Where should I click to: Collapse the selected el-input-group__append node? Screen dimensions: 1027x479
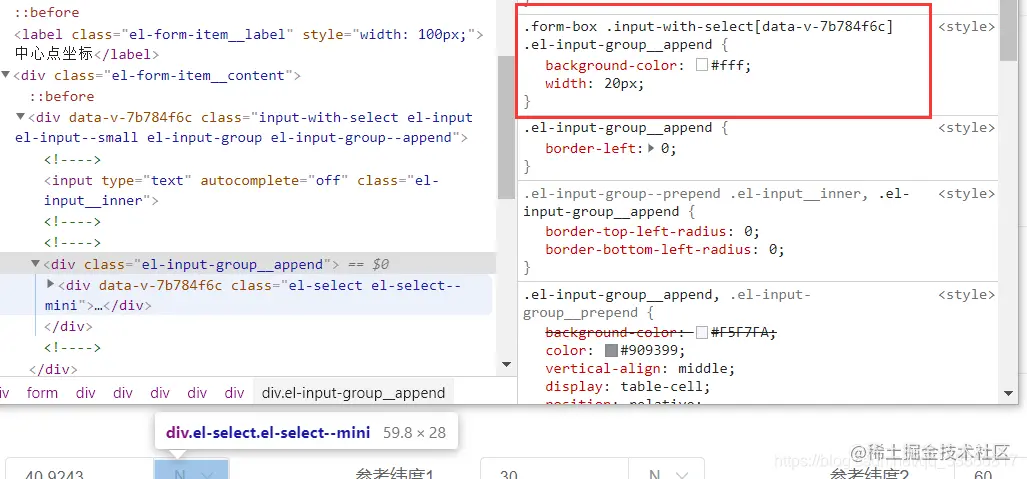pos(35,264)
